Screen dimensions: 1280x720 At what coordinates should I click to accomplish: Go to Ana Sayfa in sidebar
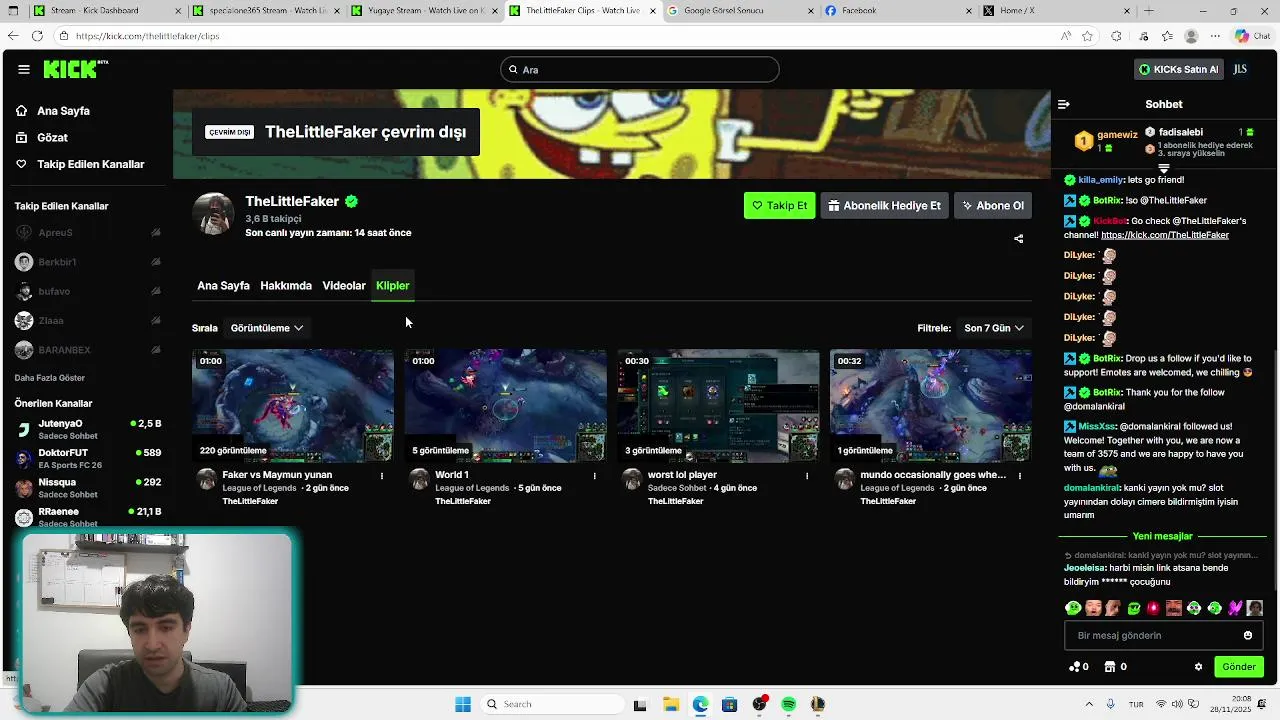click(x=63, y=111)
